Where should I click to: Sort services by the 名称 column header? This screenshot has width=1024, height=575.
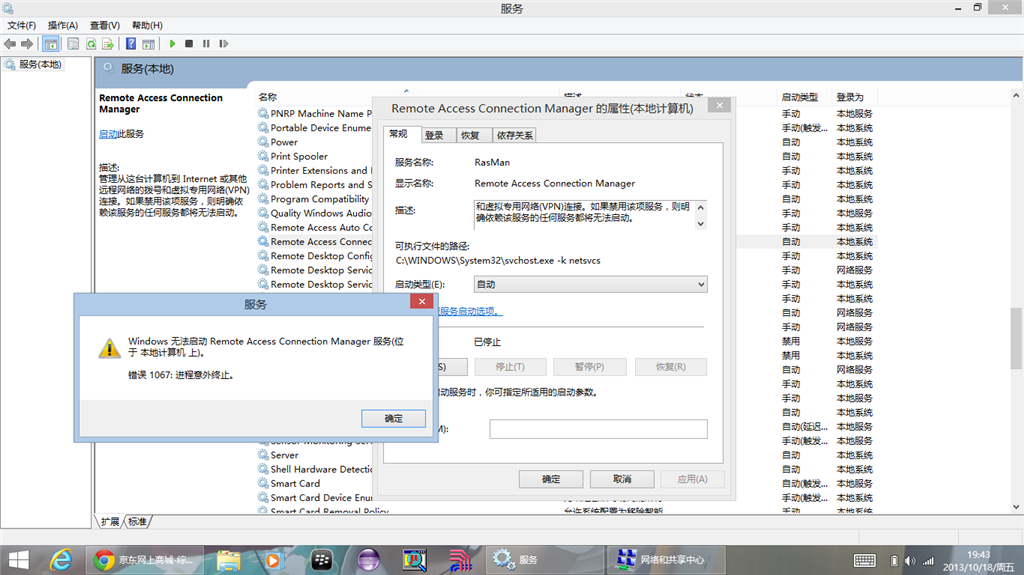268,97
